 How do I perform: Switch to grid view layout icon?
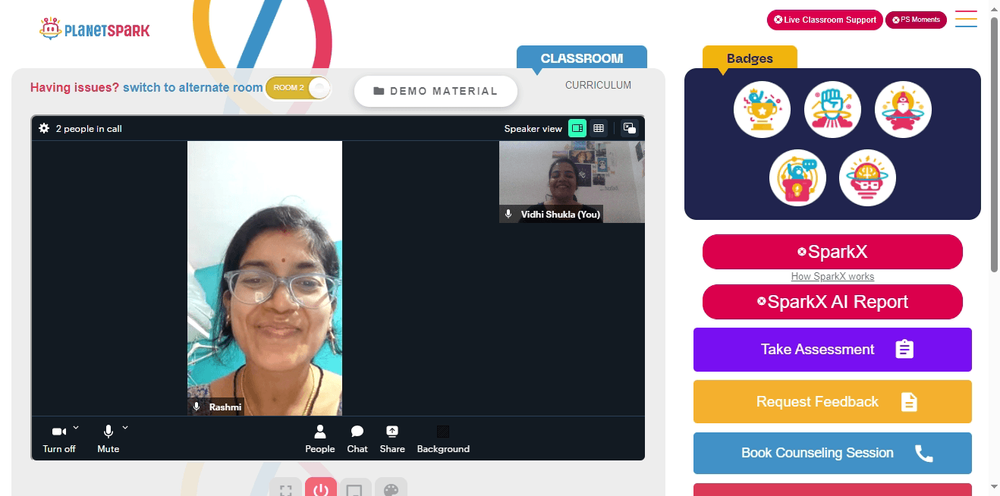pos(598,128)
